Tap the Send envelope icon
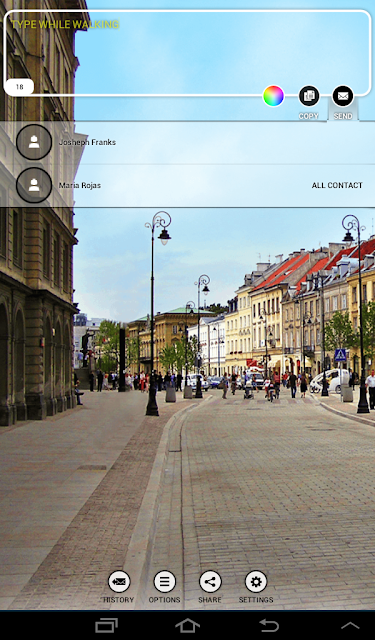The width and height of the screenshot is (375, 640). 343,96
